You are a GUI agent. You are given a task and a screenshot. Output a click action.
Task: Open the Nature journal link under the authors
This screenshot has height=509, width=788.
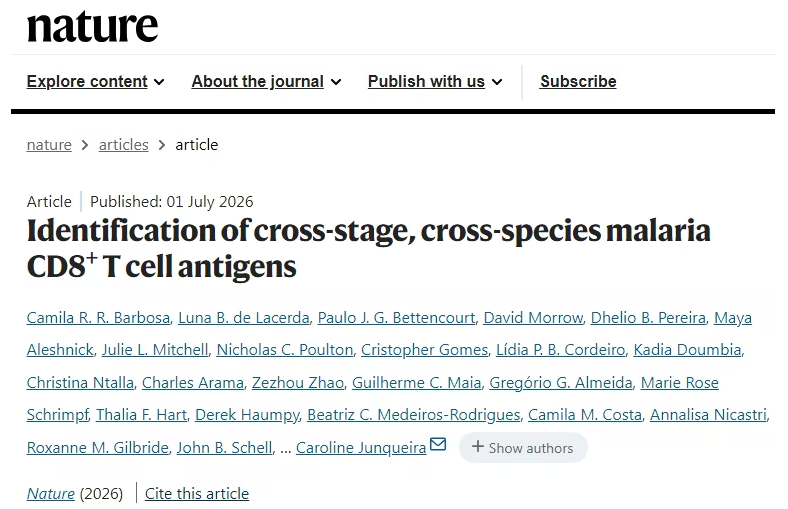tap(51, 493)
